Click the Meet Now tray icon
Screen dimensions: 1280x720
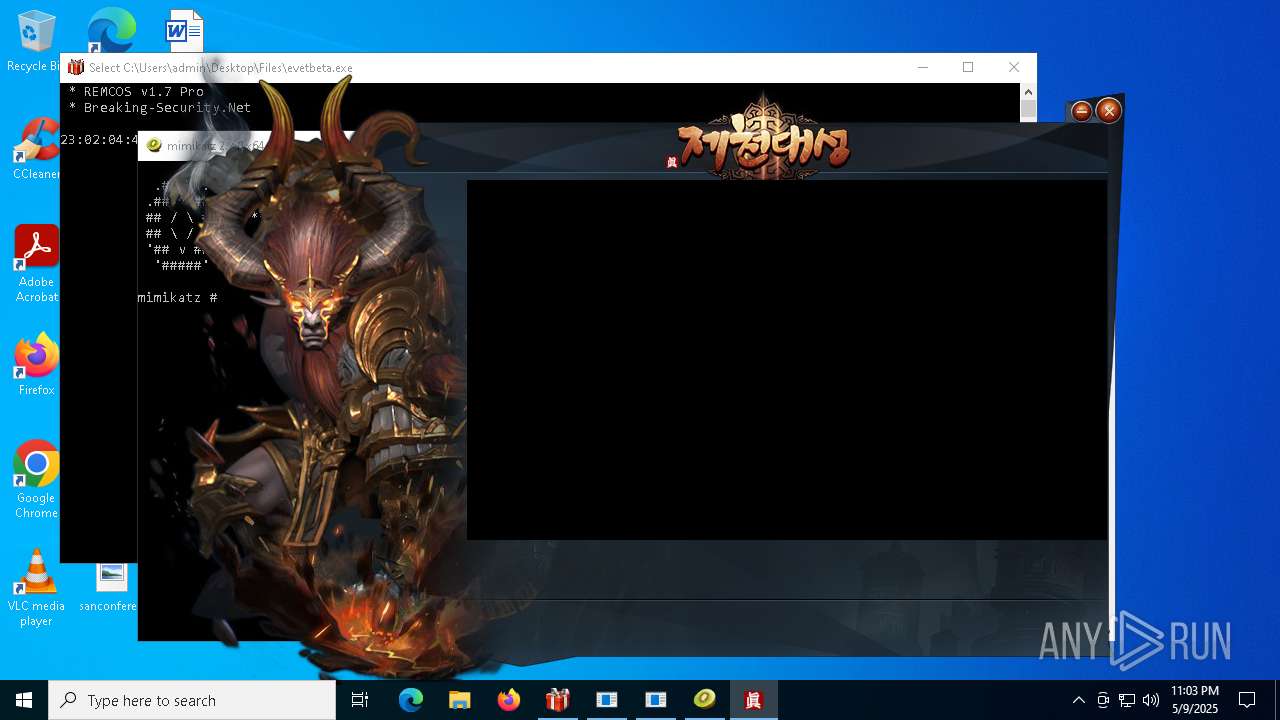[1102, 700]
